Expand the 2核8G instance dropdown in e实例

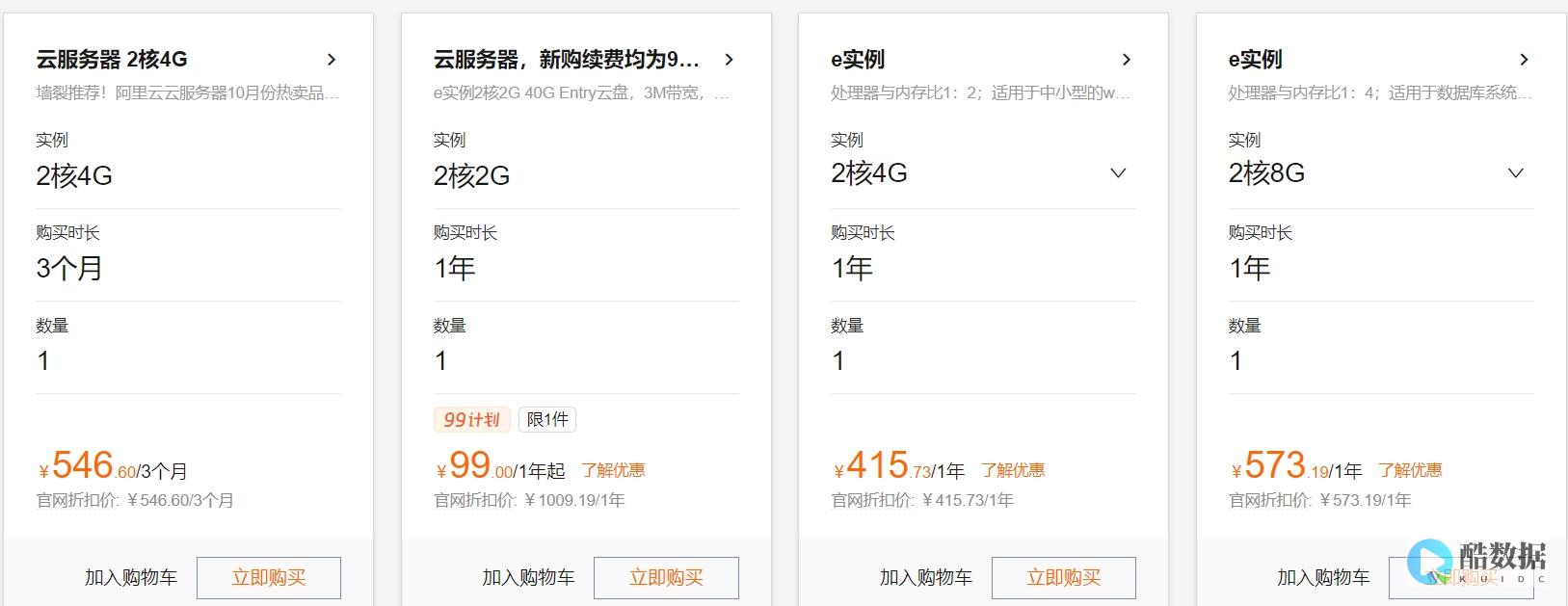[x=1515, y=173]
